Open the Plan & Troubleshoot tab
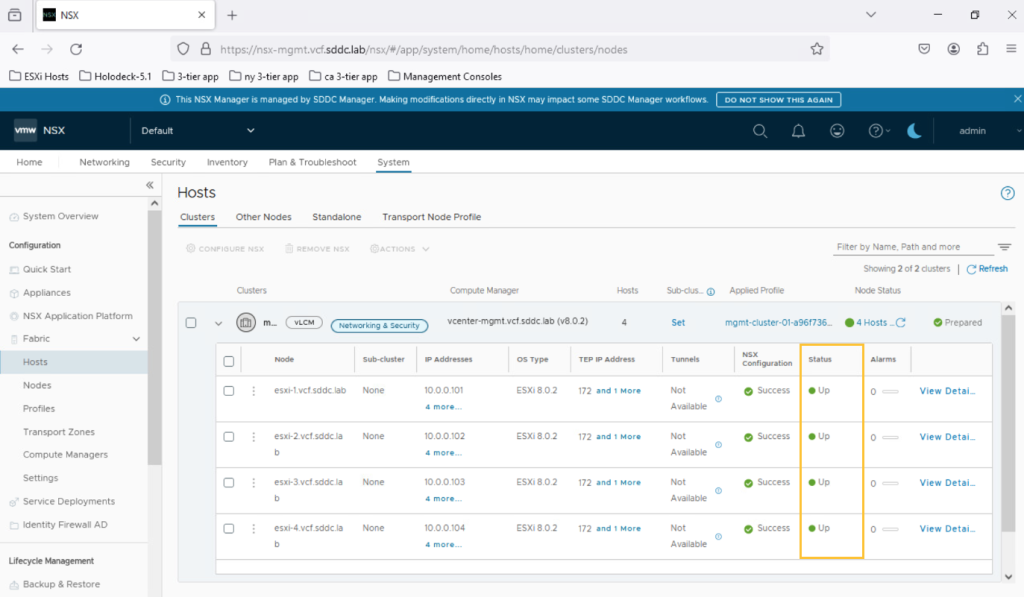 312,162
